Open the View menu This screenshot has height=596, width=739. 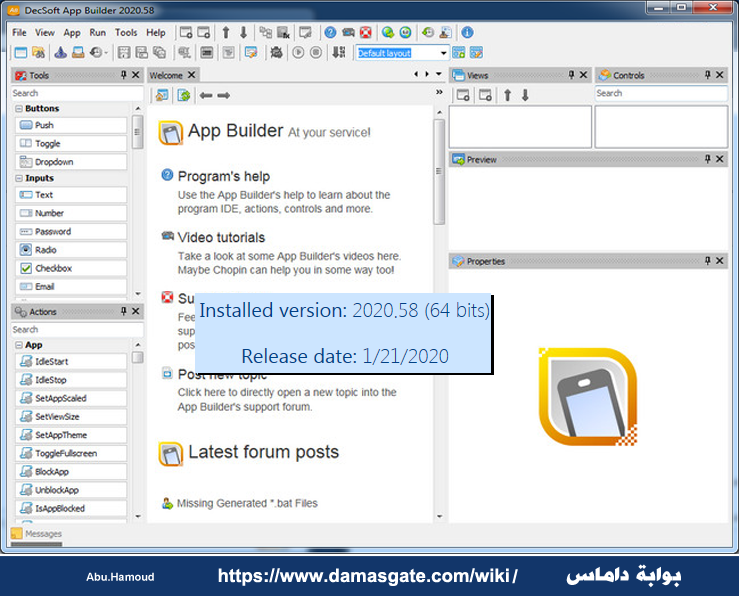coord(45,33)
